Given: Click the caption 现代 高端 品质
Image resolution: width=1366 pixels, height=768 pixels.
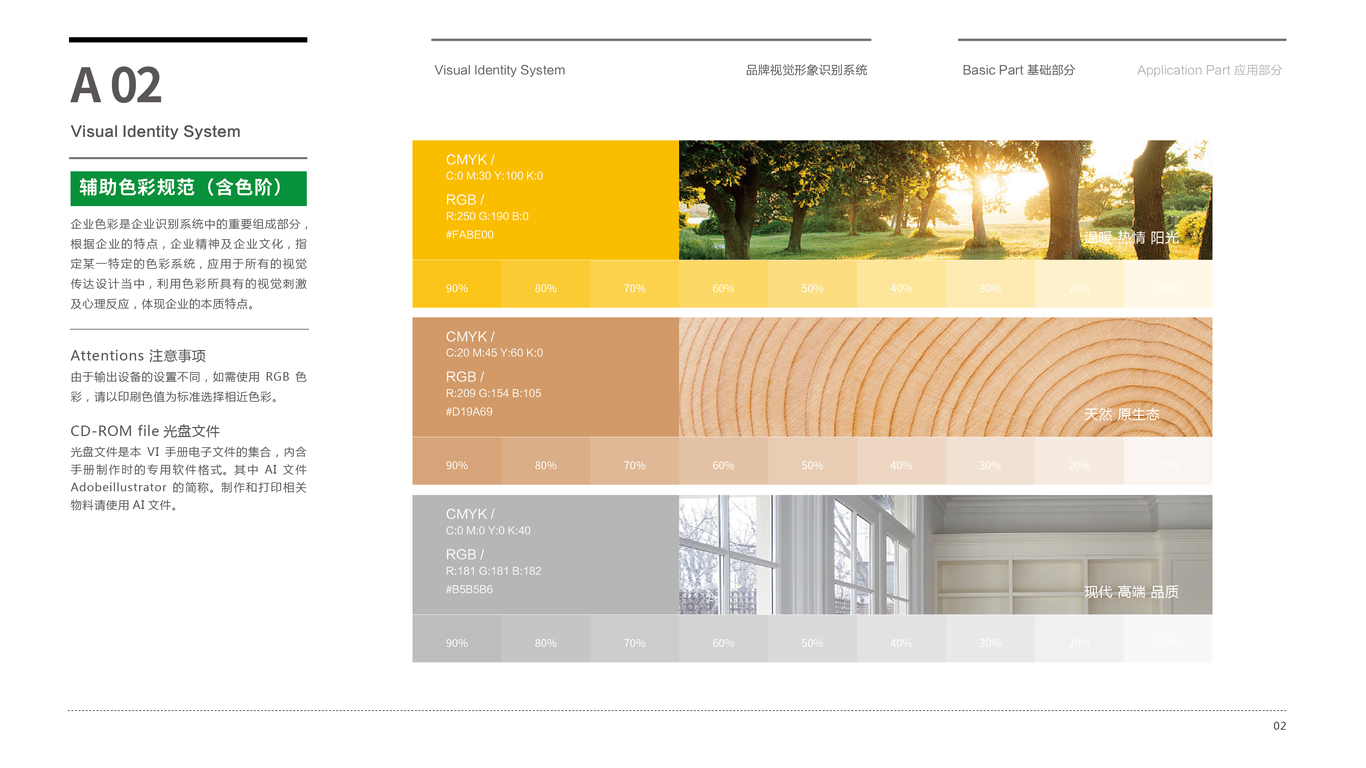Looking at the screenshot, I should tap(1132, 592).
